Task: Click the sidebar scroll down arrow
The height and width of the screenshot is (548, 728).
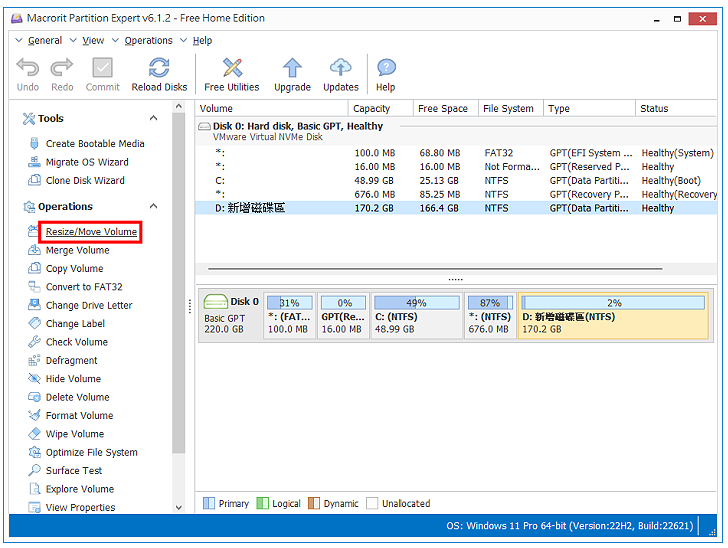Action: click(x=179, y=507)
